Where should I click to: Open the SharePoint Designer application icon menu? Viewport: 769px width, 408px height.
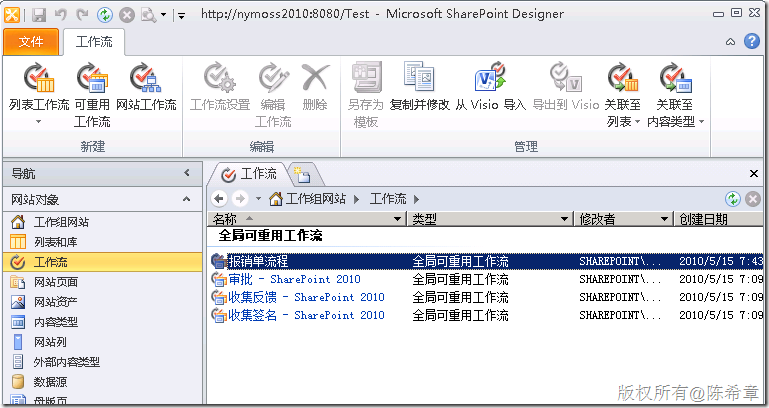[x=11, y=15]
